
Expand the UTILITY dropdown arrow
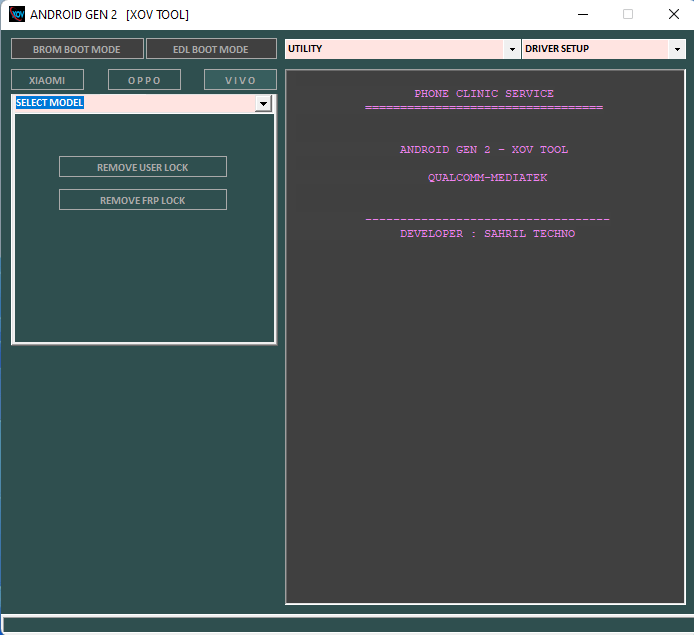(x=512, y=49)
